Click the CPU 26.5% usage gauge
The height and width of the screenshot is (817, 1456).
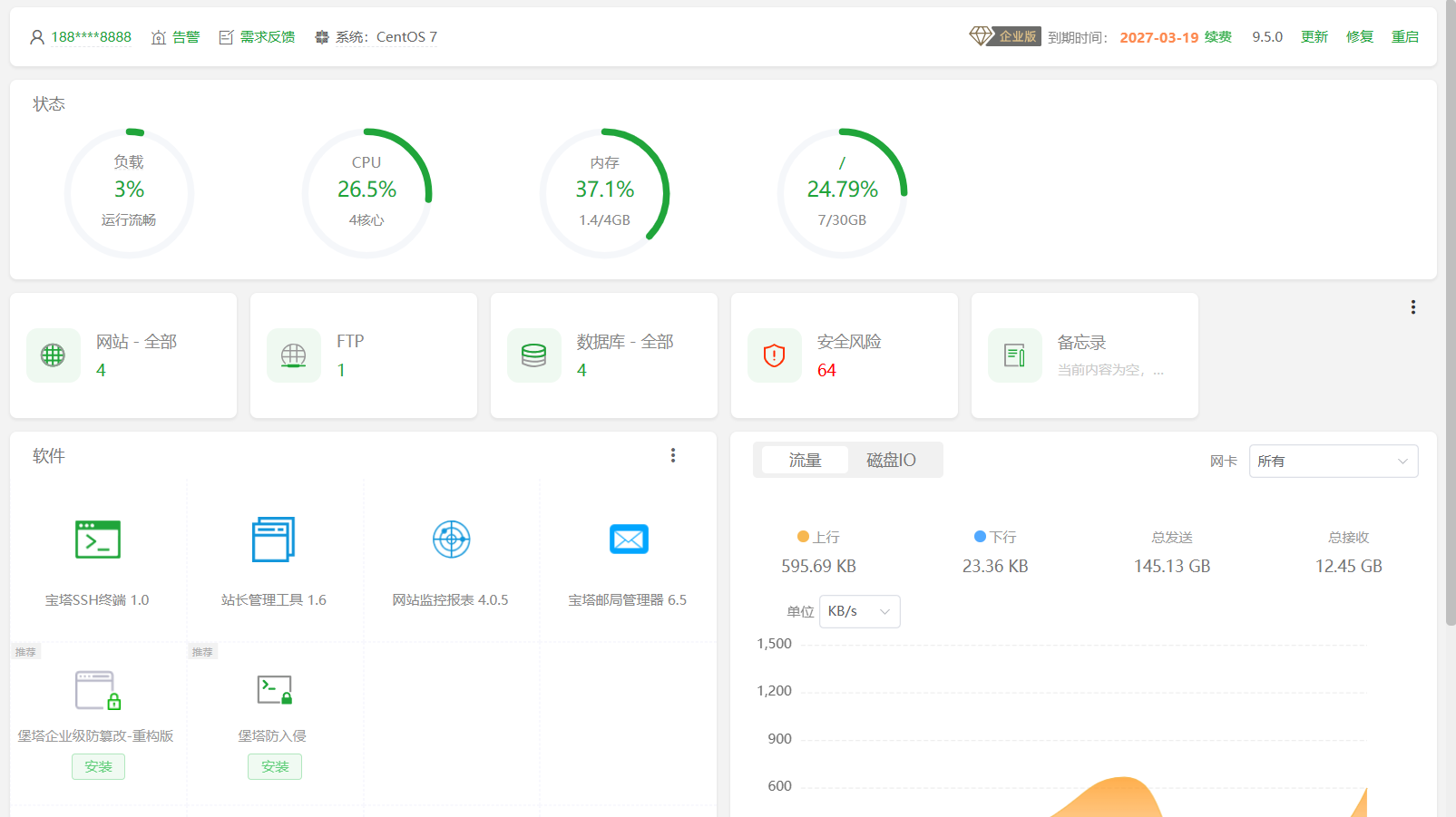tap(366, 192)
